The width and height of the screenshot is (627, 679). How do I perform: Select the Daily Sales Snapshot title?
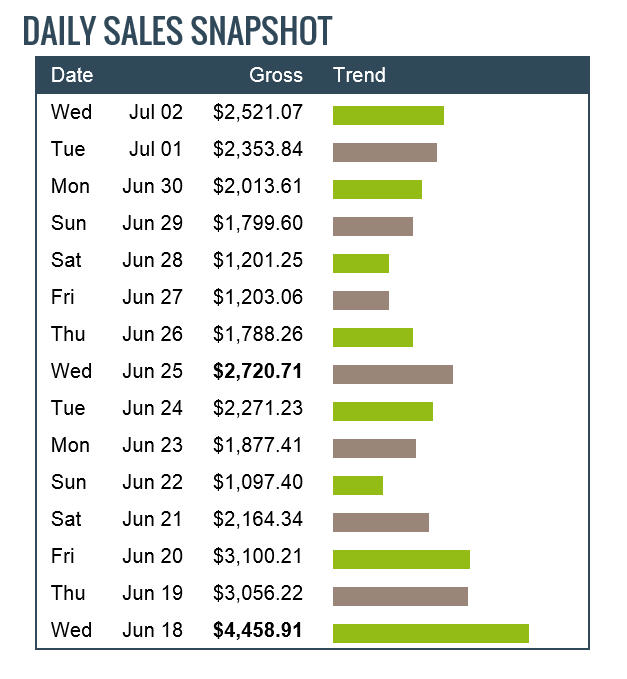(x=176, y=31)
